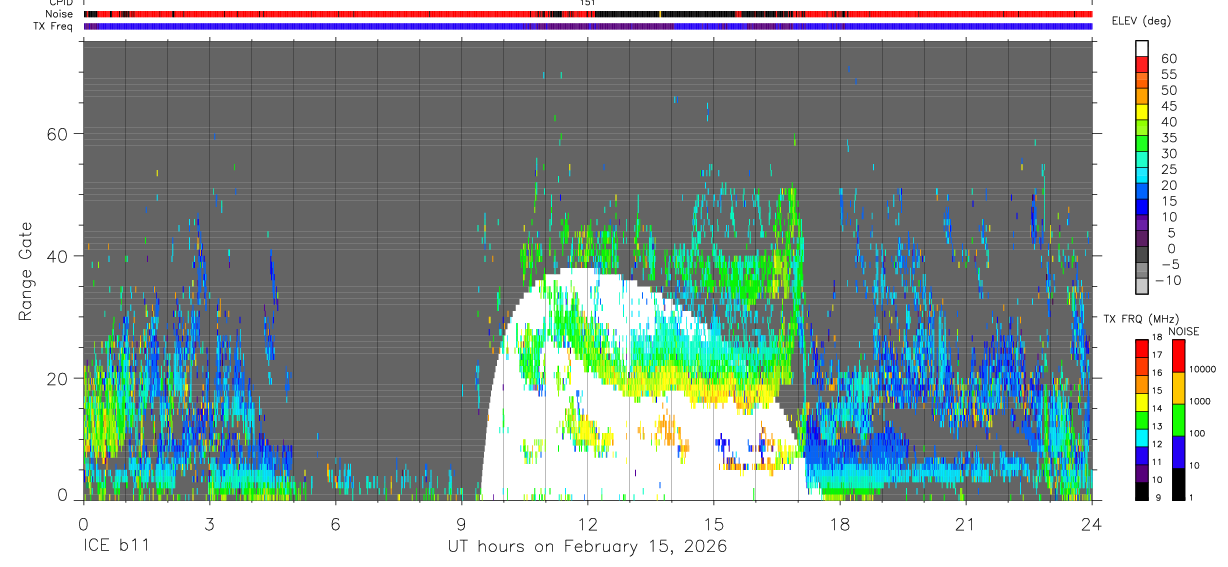Click the '−10' label on ELEV colorbar
1228x567 pixels.
(1166, 280)
